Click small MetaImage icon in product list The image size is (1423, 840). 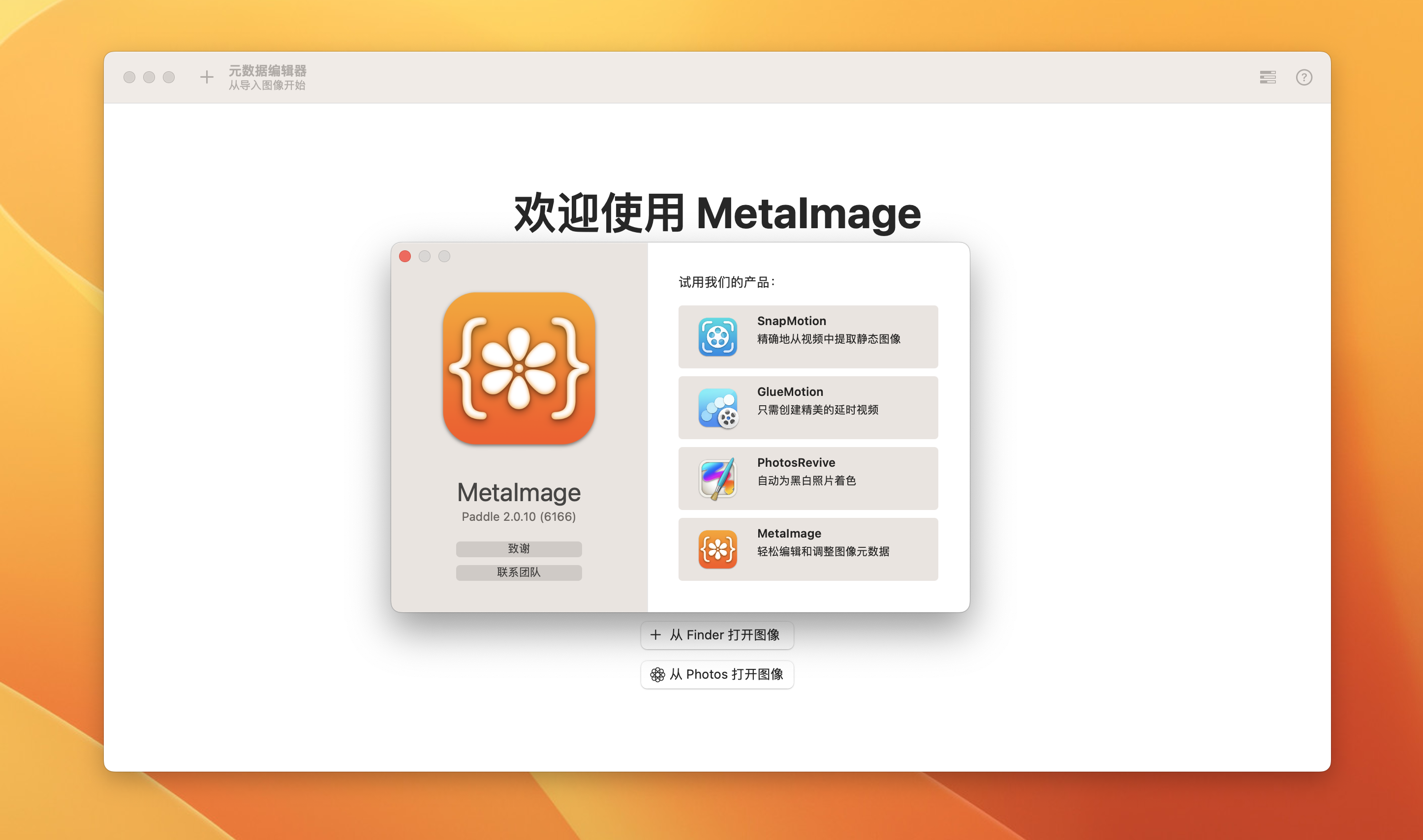pos(717,549)
